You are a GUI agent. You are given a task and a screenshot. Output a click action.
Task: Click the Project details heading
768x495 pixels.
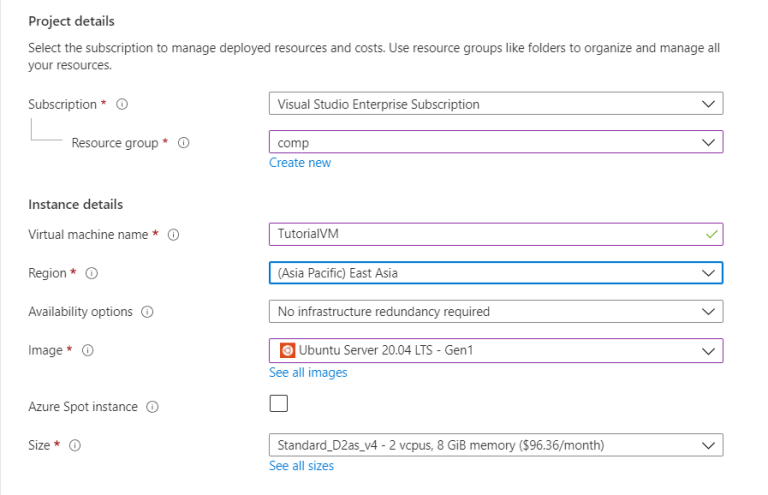click(x=72, y=21)
